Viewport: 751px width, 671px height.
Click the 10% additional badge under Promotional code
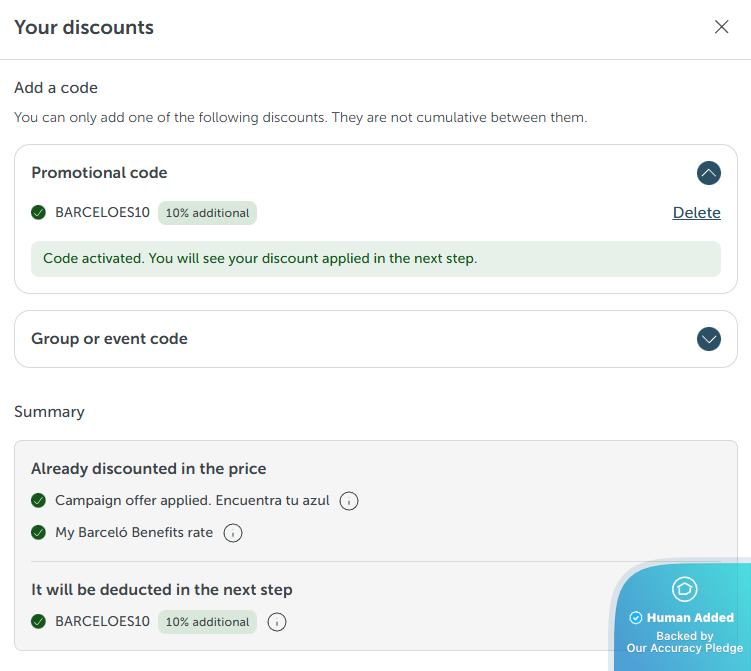pyautogui.click(x=207, y=213)
